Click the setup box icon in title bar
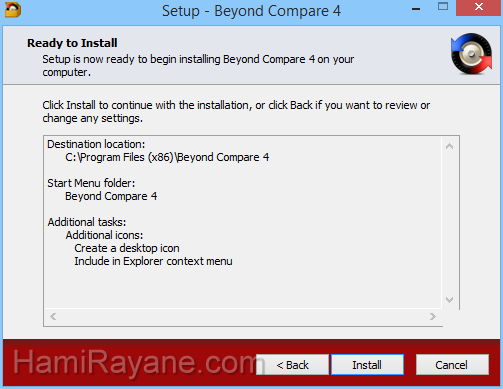The image size is (503, 389). click(13, 9)
